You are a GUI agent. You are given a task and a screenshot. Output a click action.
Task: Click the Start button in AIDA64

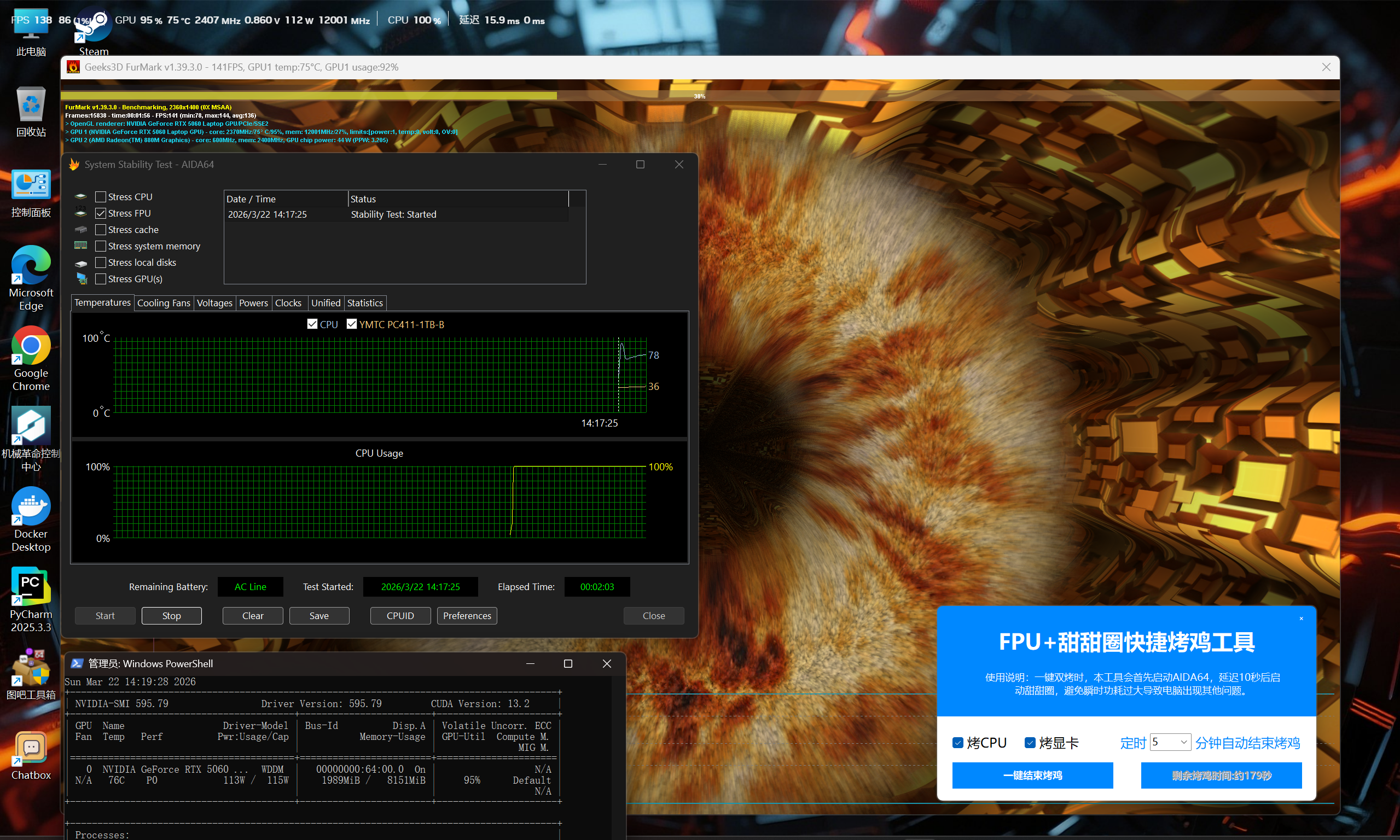pos(104,616)
